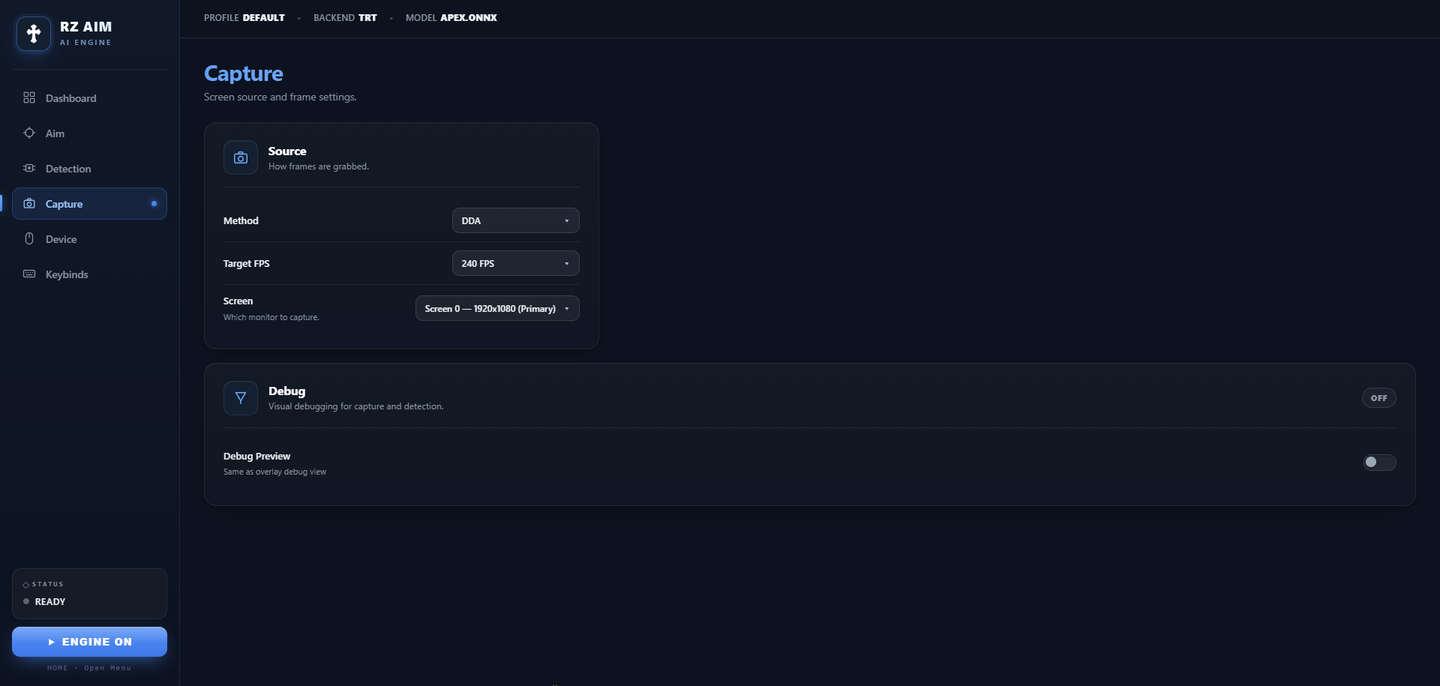
Task: Expand the Target FPS dropdown
Action: 515,264
